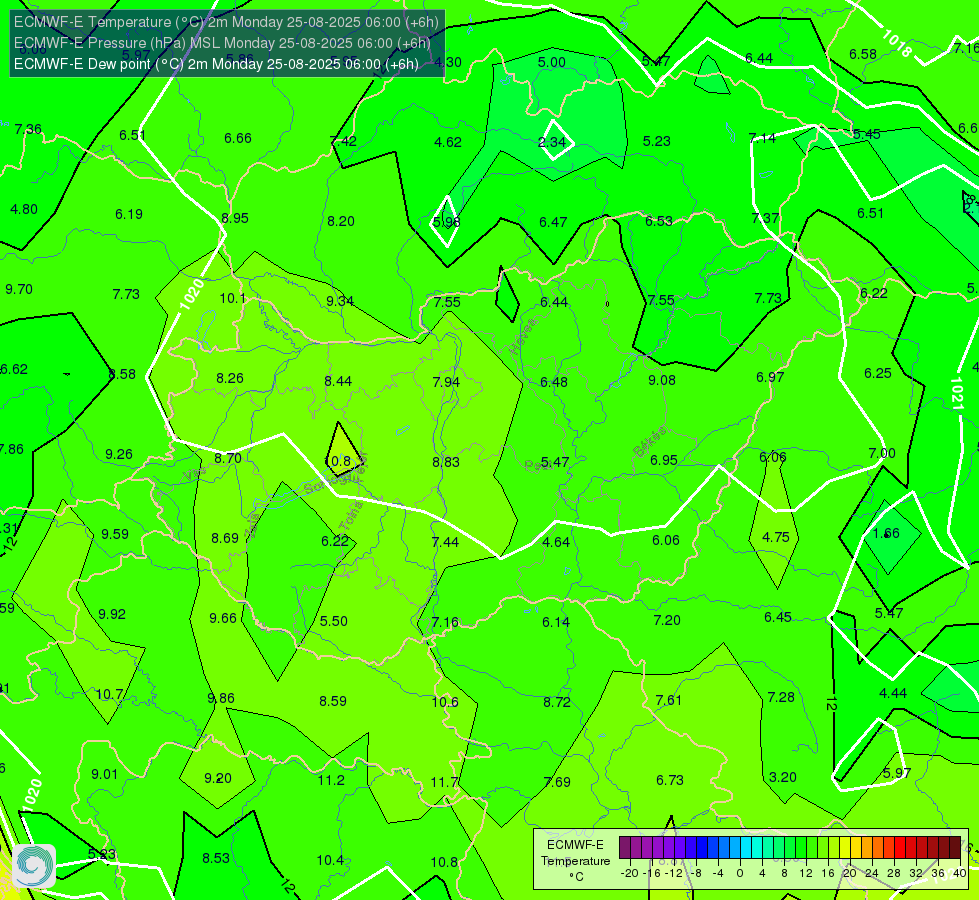Click the dark purple swatch above -20
Screen dimensions: 979x900
(x=625, y=848)
